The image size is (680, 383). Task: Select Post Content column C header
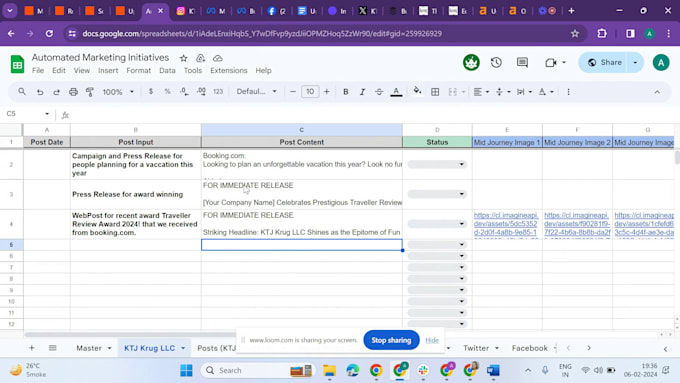pyautogui.click(x=301, y=130)
